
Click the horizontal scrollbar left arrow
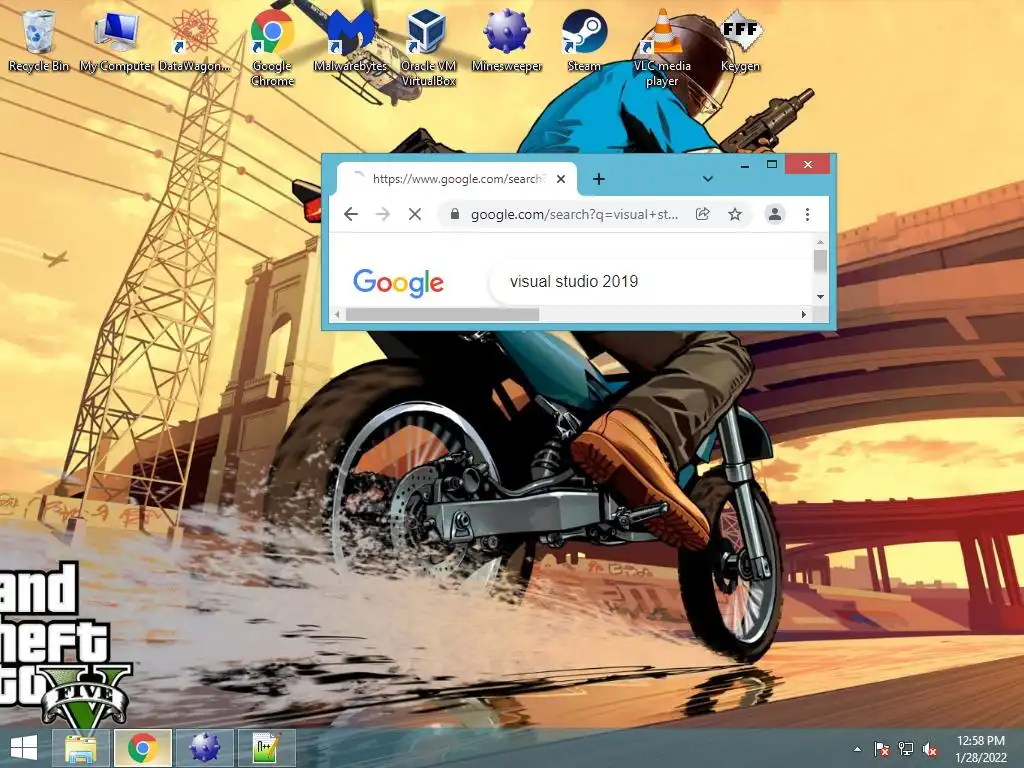337,315
